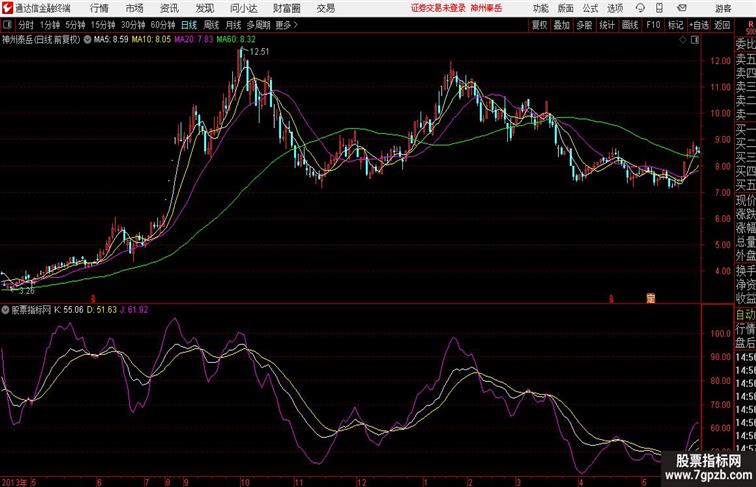The image size is (756, 487).
Task: Click the 自动 label in side panel
Action: pyautogui.click(x=745, y=314)
